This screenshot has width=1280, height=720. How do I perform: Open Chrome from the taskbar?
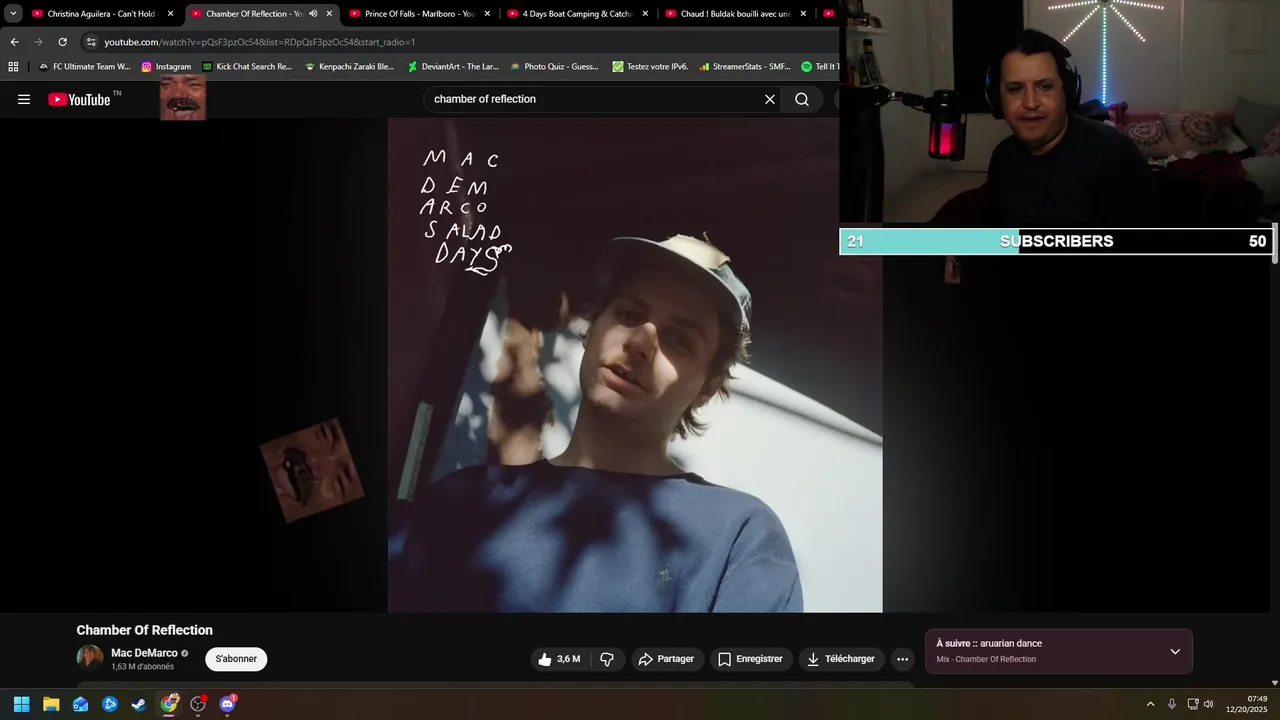(169, 704)
